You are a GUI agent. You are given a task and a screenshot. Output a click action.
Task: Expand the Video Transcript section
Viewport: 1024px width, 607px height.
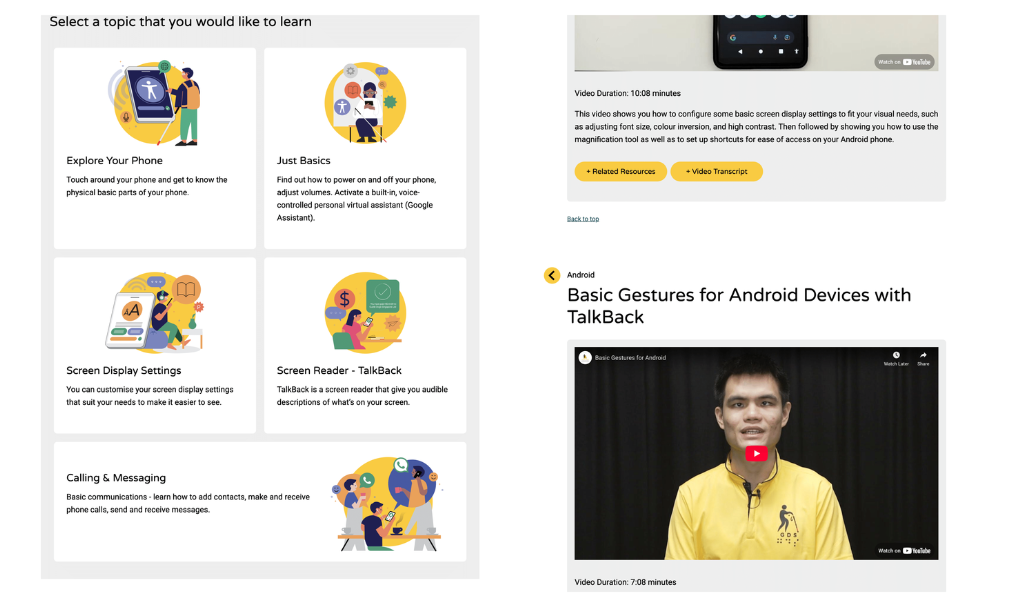coord(716,171)
